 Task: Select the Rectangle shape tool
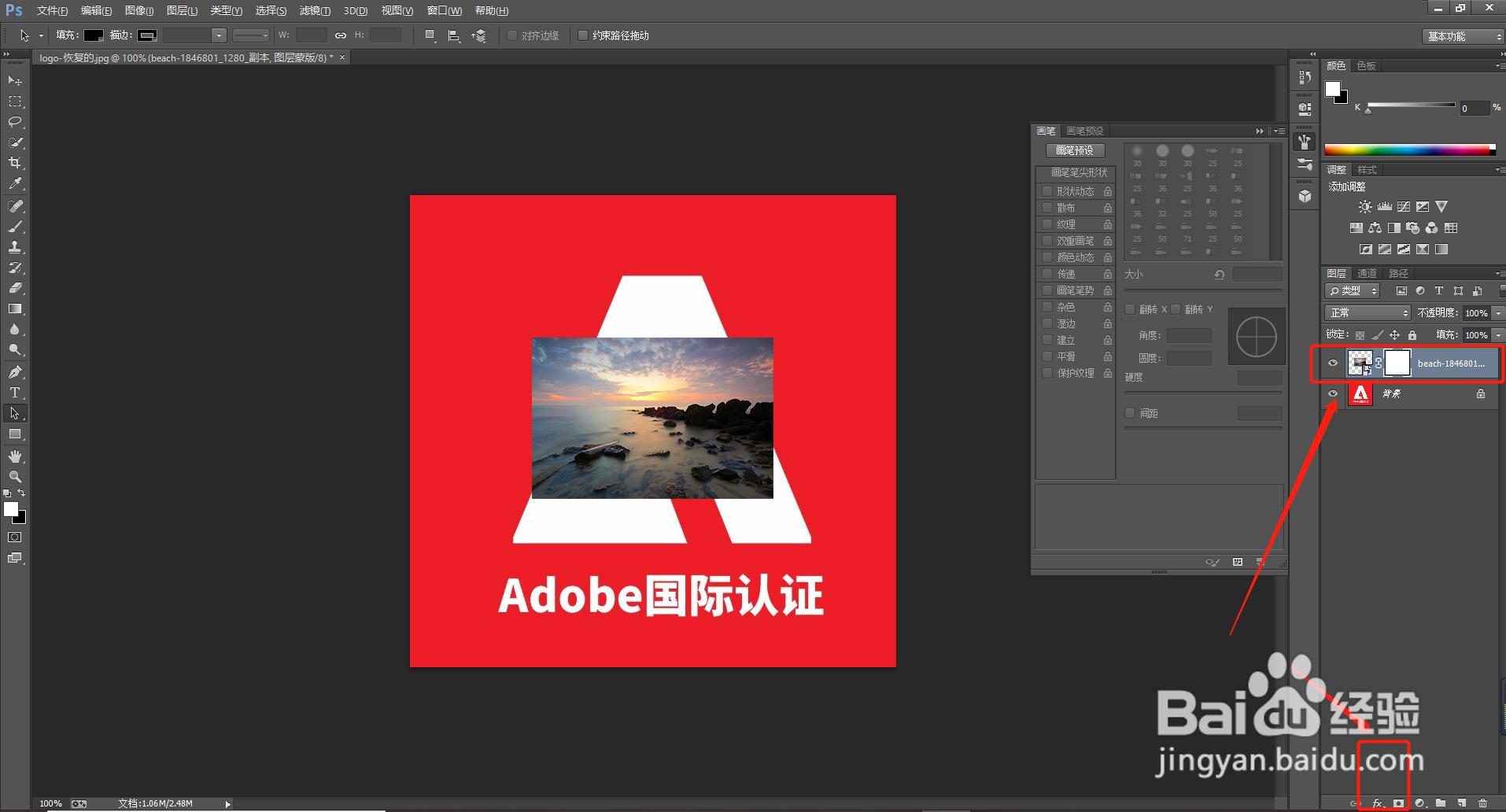(x=15, y=434)
